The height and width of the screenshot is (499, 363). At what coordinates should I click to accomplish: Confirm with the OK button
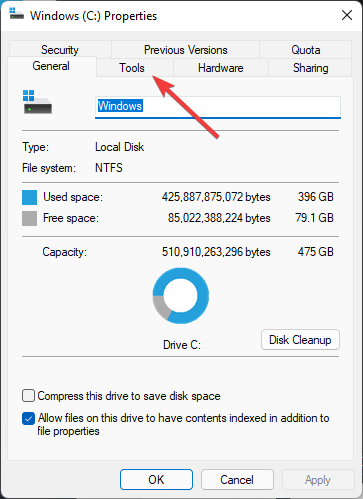[x=156, y=480]
